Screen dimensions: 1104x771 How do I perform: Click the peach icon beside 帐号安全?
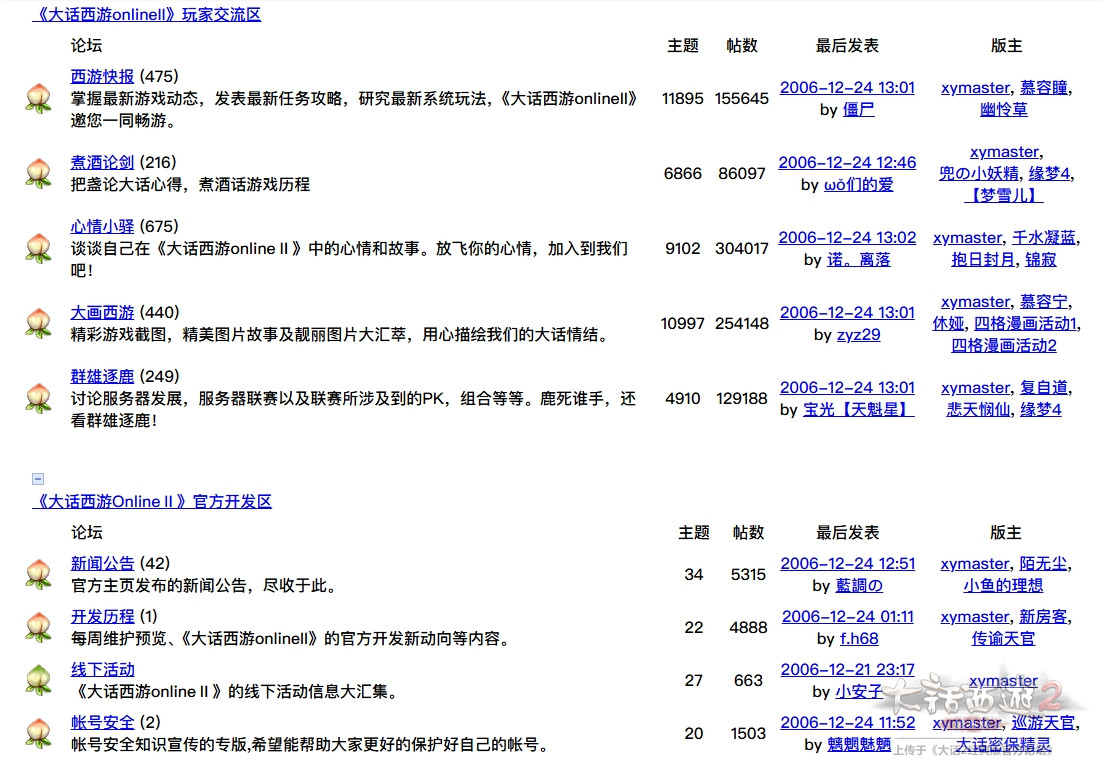click(38, 733)
